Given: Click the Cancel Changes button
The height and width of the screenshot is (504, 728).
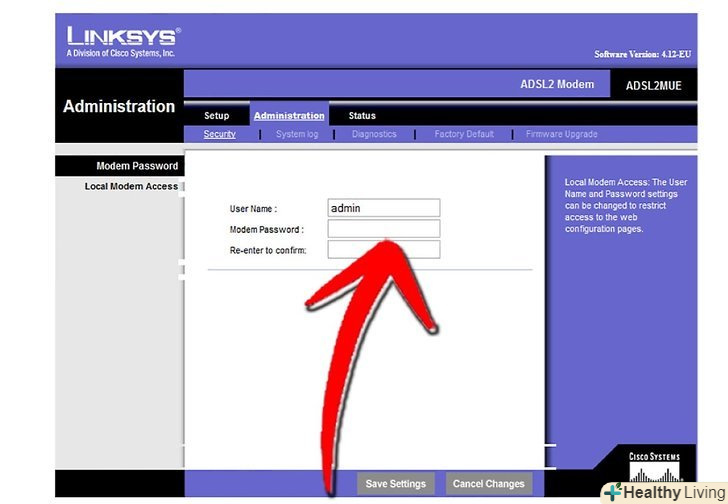Looking at the screenshot, I should (x=488, y=484).
